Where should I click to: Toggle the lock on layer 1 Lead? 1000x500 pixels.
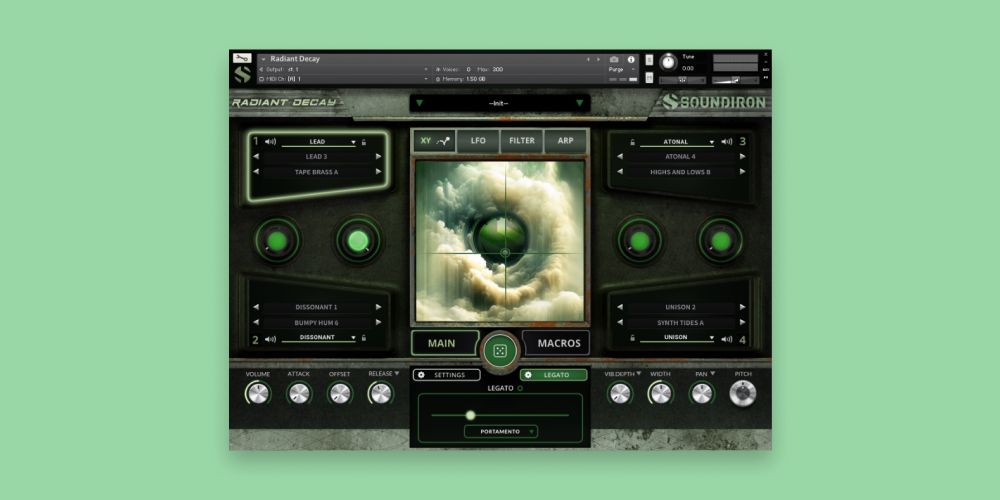coord(364,142)
